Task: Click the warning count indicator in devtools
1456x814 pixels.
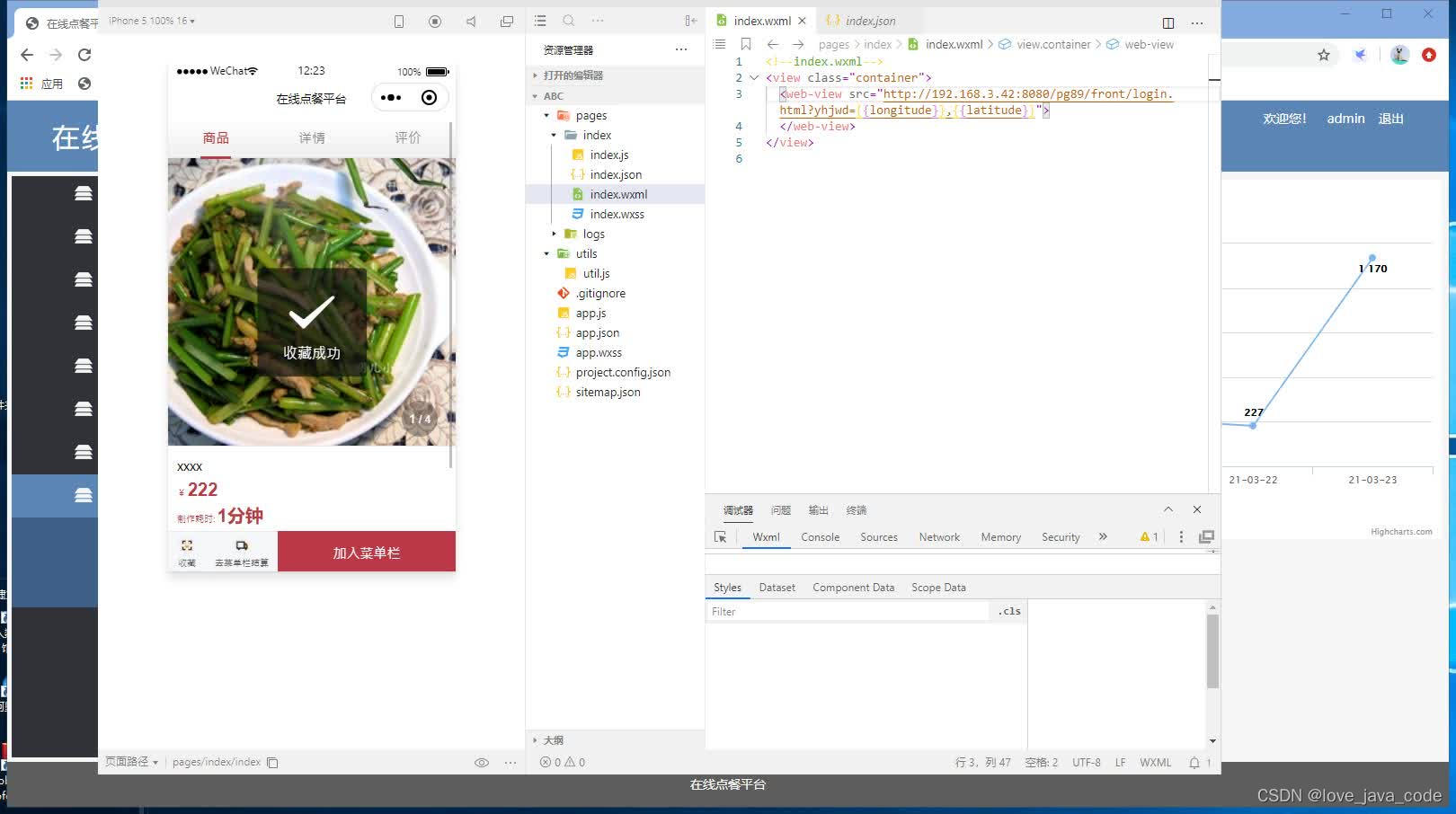Action: pyautogui.click(x=1150, y=536)
